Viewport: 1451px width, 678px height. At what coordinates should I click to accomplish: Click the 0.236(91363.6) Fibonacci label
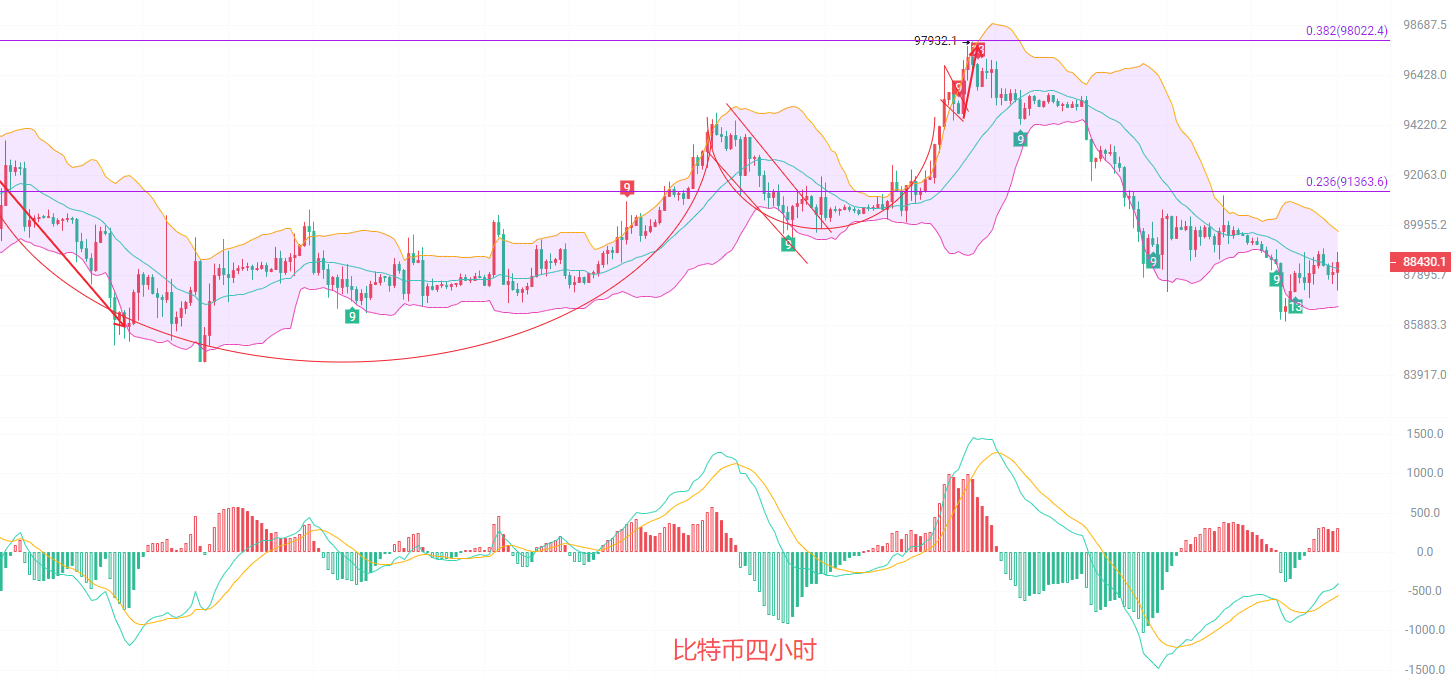[1346, 182]
